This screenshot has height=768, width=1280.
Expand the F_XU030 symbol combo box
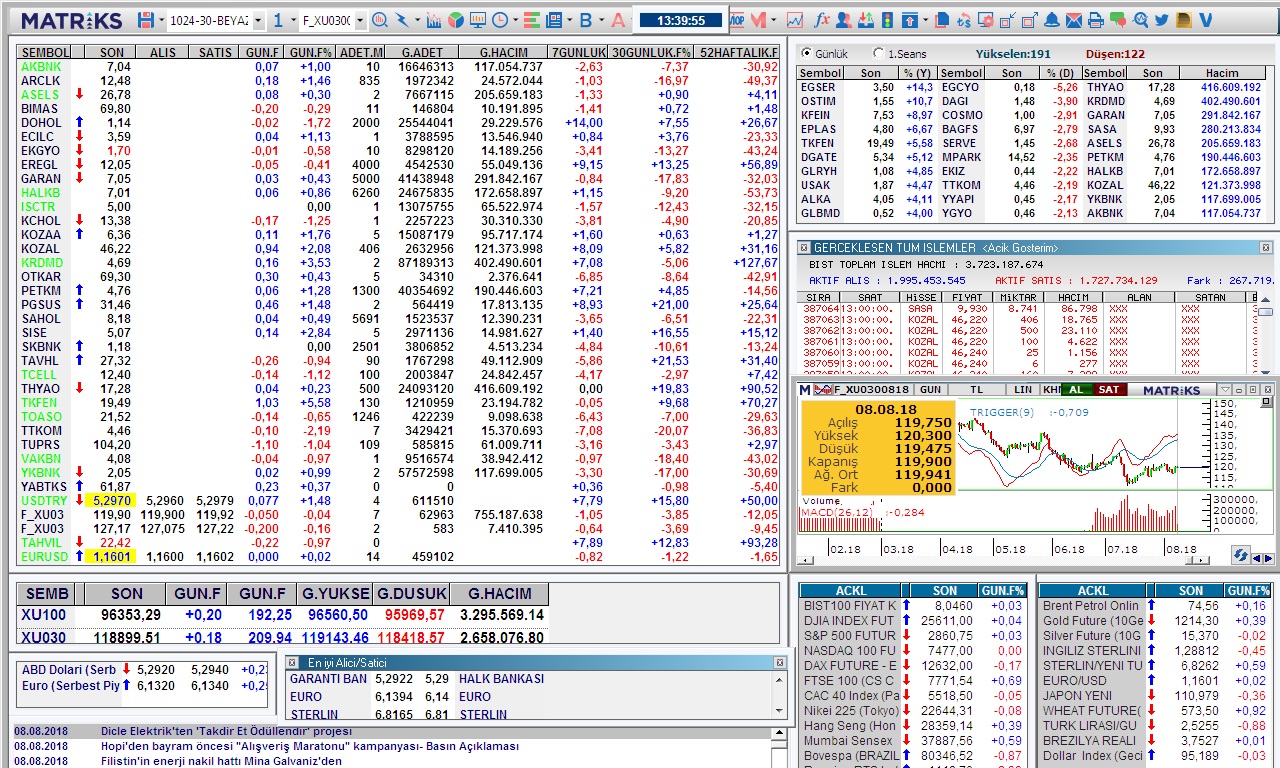[x=360, y=20]
